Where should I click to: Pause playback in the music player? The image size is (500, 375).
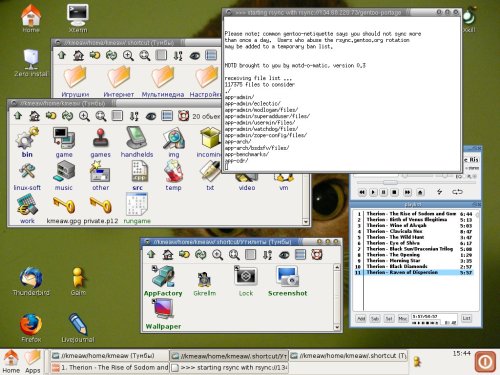click(x=384, y=192)
